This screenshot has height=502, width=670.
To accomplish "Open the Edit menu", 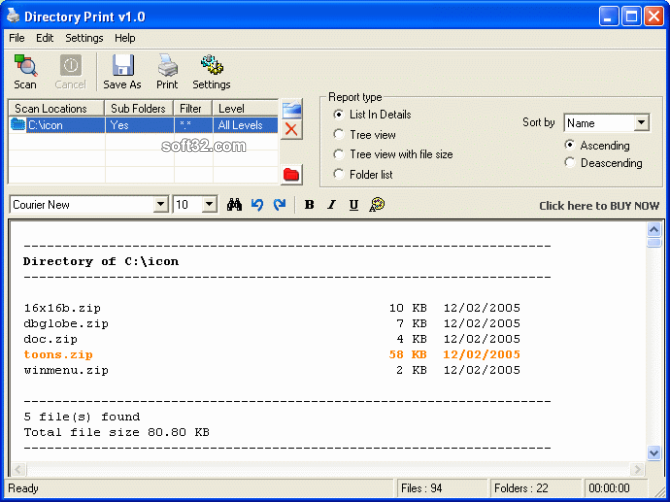I will (x=44, y=38).
